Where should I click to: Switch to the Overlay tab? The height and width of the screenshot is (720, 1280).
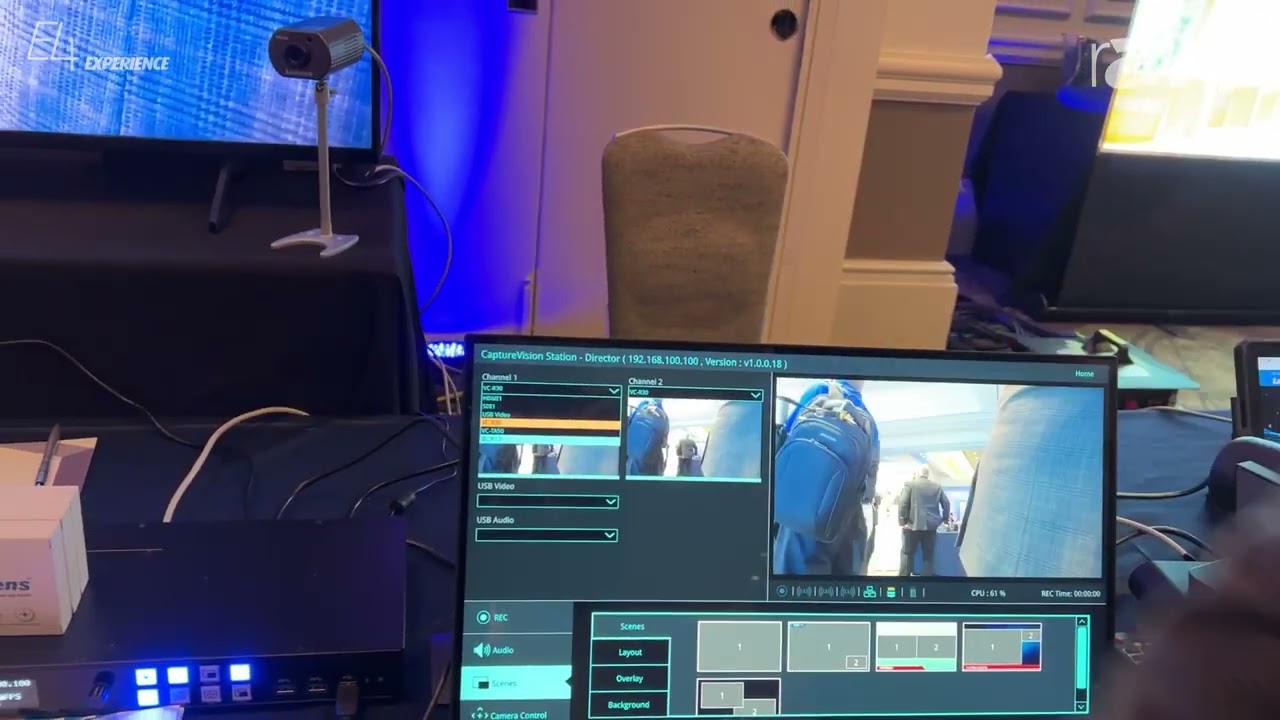[x=629, y=678]
